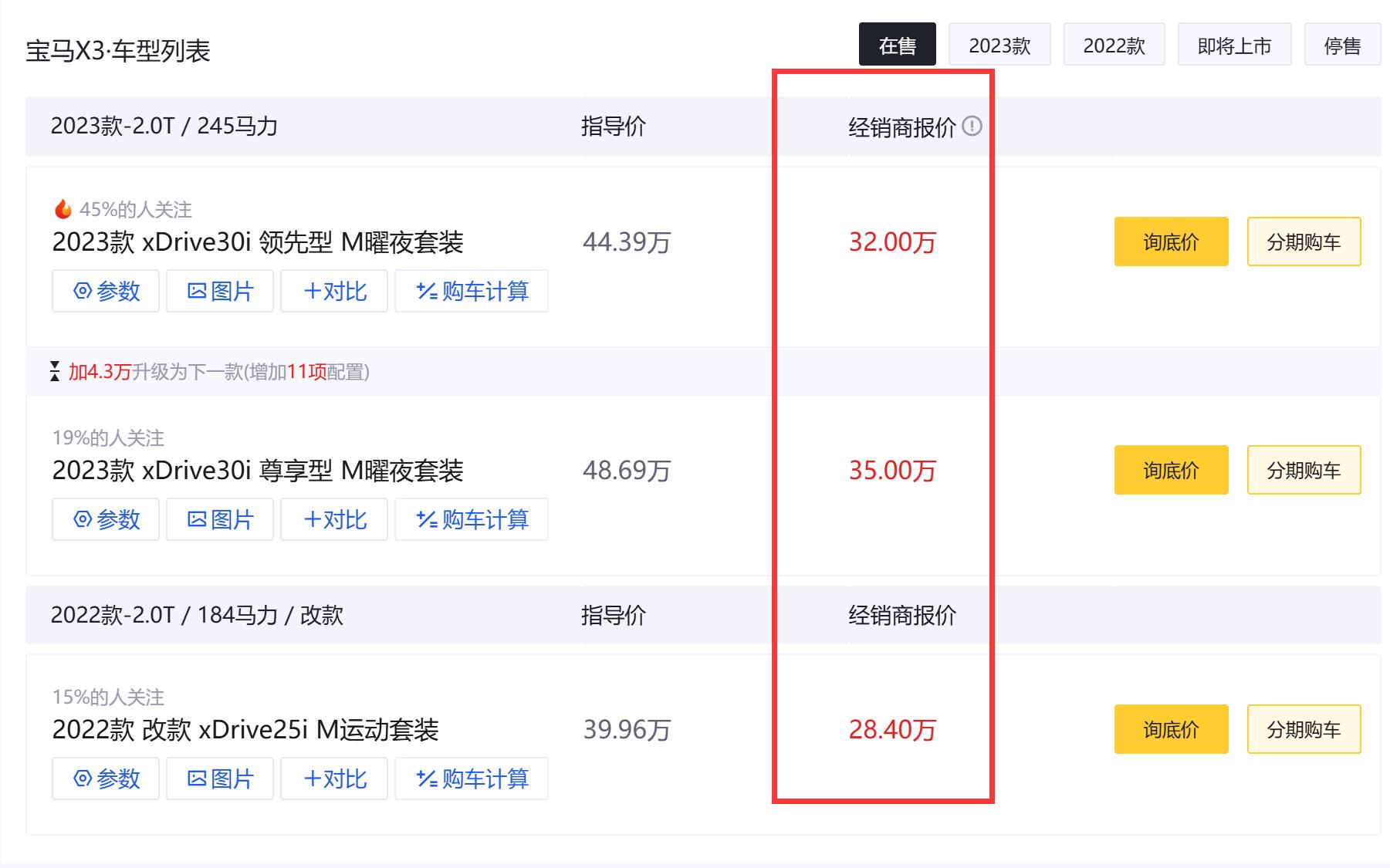Open the 即将上市 tab

click(x=1234, y=45)
